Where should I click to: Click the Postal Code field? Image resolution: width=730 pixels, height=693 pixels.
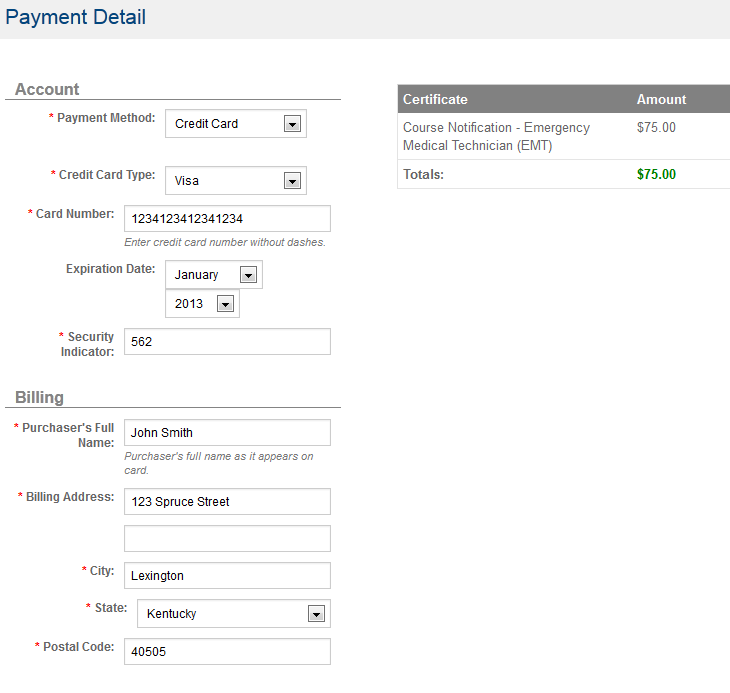227,651
